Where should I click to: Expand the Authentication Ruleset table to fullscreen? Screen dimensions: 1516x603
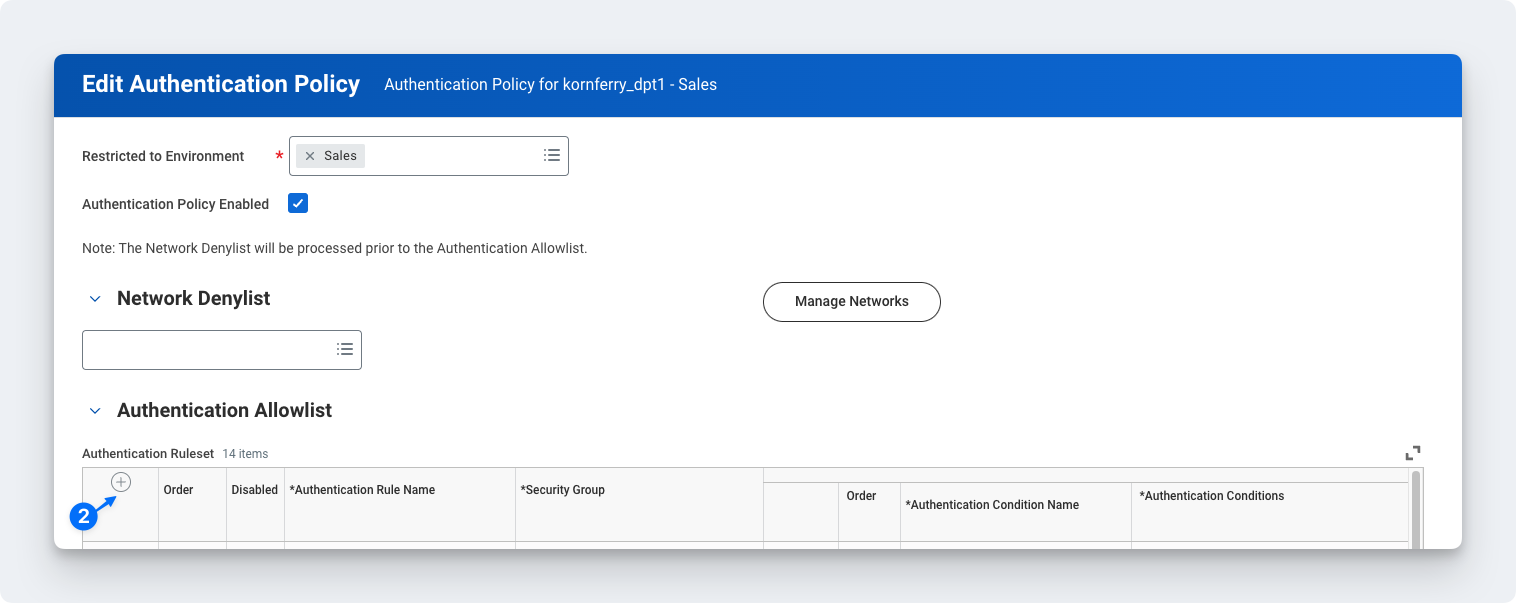pyautogui.click(x=1412, y=453)
